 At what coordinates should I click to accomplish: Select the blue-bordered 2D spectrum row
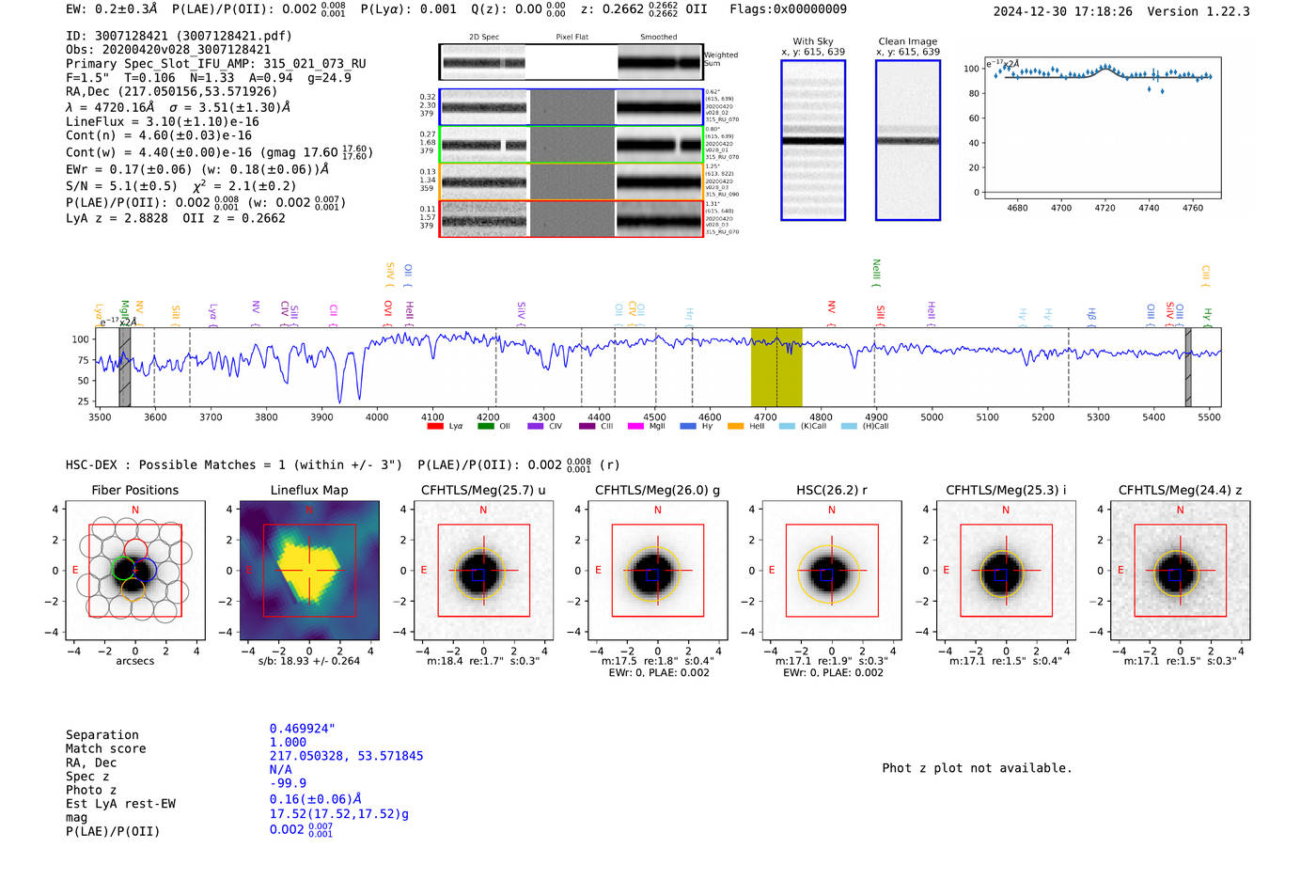coord(571,107)
